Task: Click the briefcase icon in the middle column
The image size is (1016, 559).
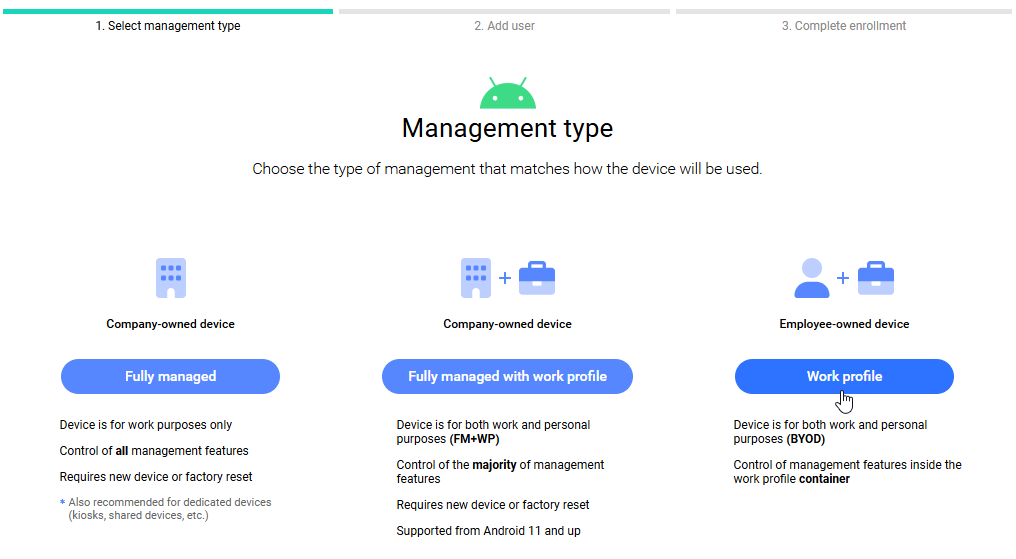Action: (x=536, y=278)
